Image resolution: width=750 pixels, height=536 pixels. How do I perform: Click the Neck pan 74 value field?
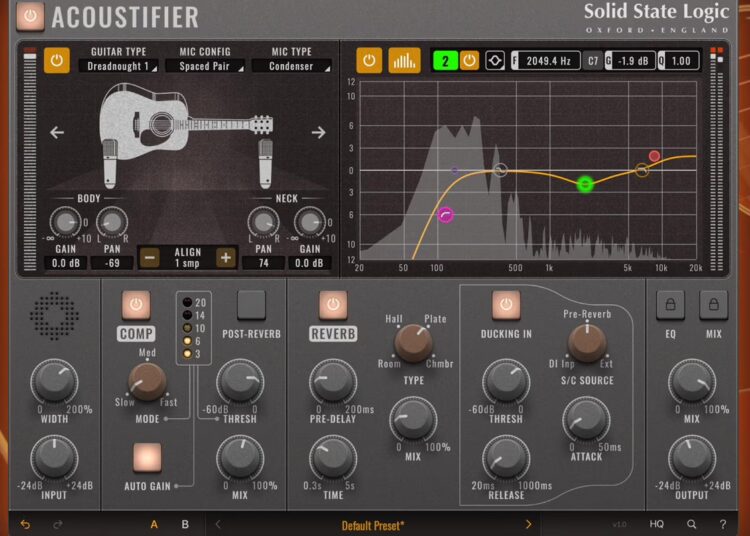[263, 263]
